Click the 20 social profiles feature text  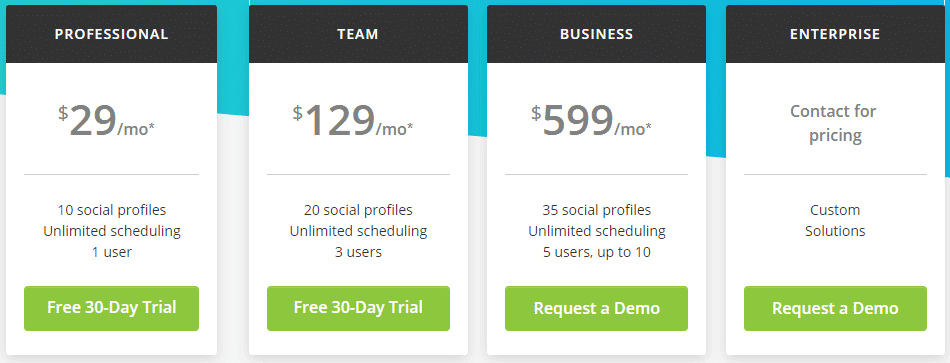(358, 210)
